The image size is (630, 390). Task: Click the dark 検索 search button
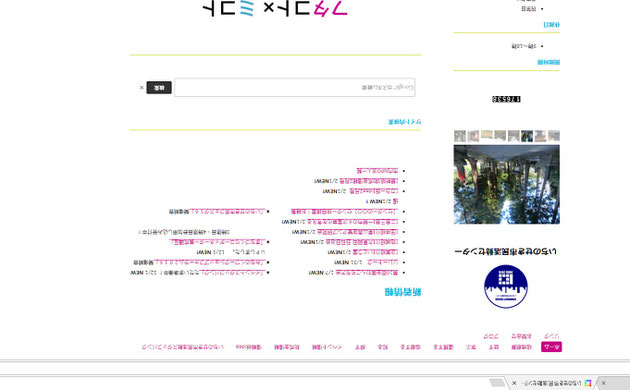pyautogui.click(x=159, y=88)
